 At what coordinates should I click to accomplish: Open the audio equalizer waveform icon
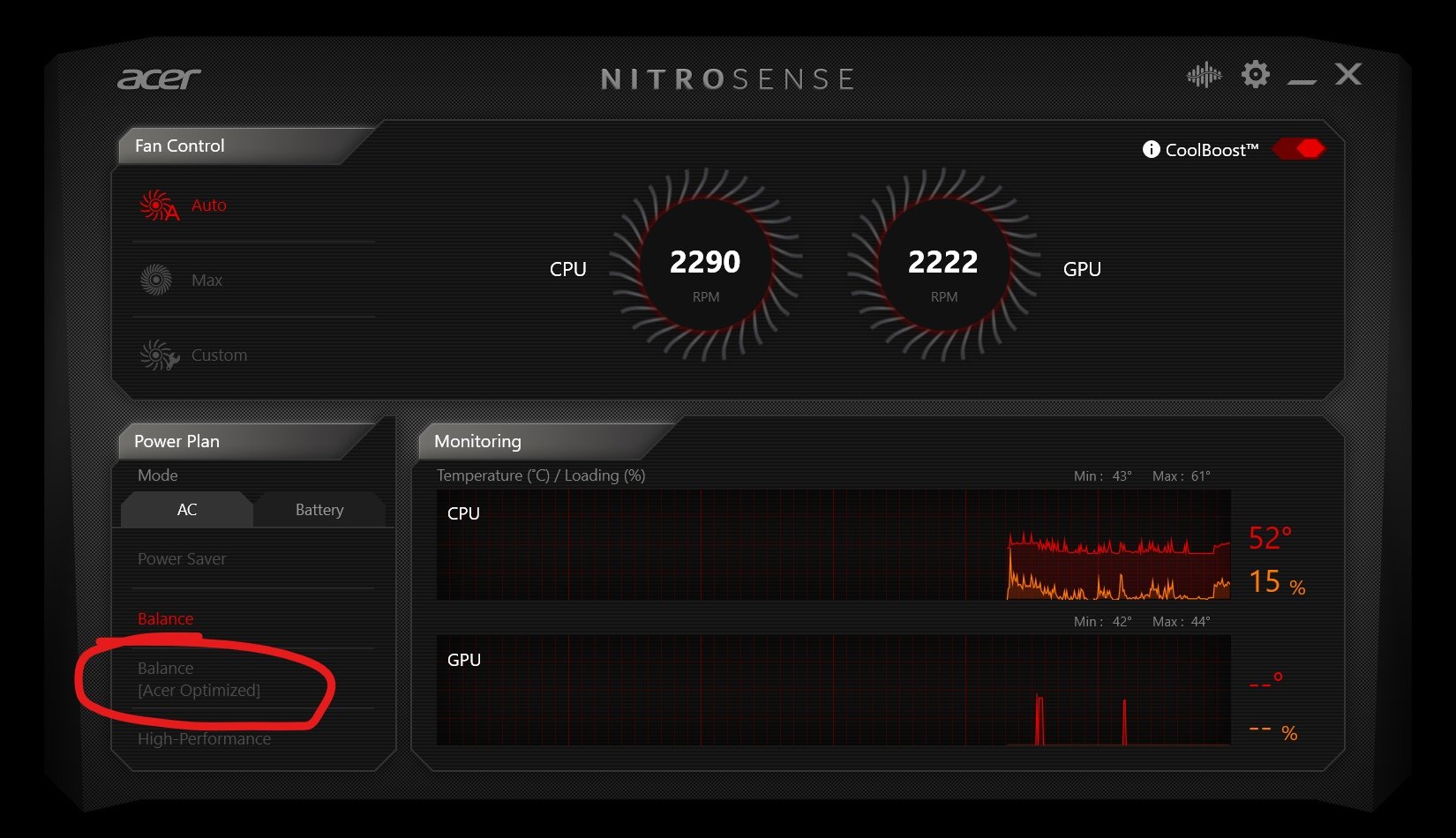(x=1204, y=75)
